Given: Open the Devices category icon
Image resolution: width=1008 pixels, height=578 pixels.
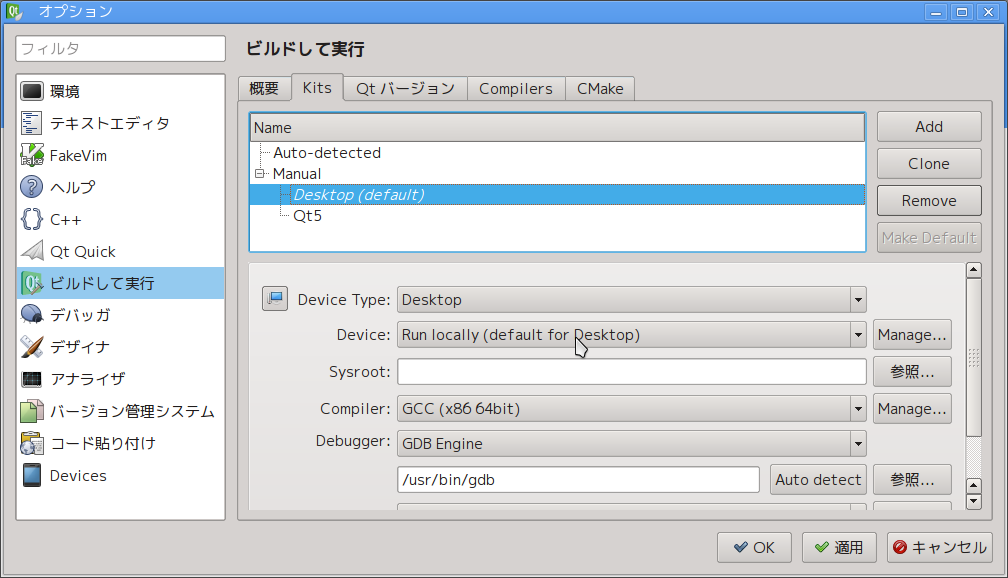Looking at the screenshot, I should [x=32, y=475].
